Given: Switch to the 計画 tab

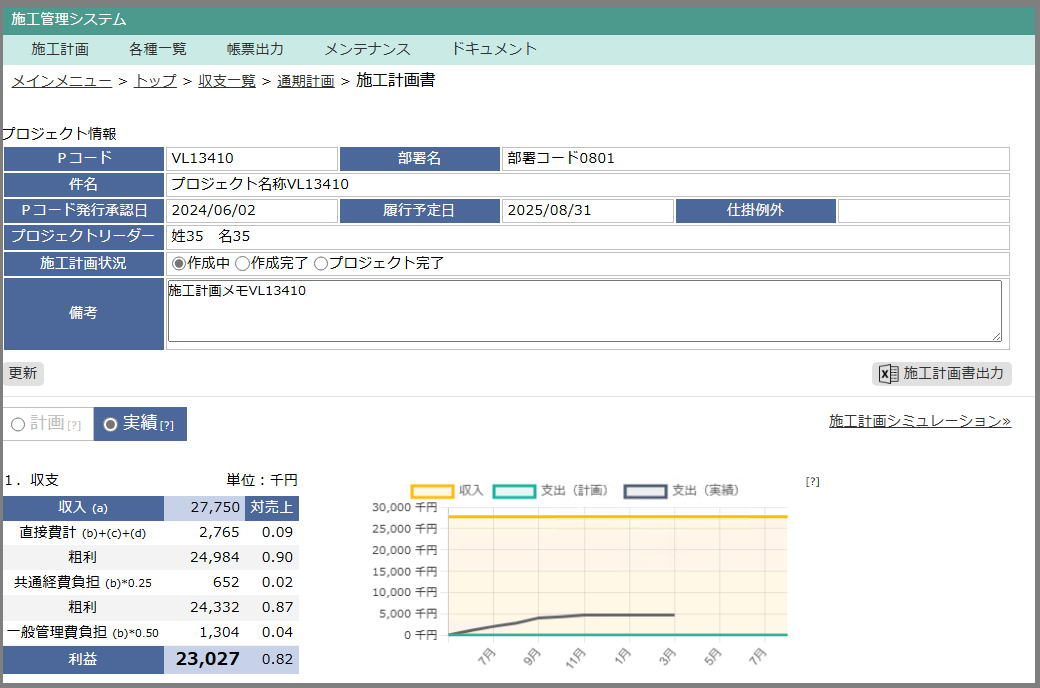Looking at the screenshot, I should tap(48, 423).
